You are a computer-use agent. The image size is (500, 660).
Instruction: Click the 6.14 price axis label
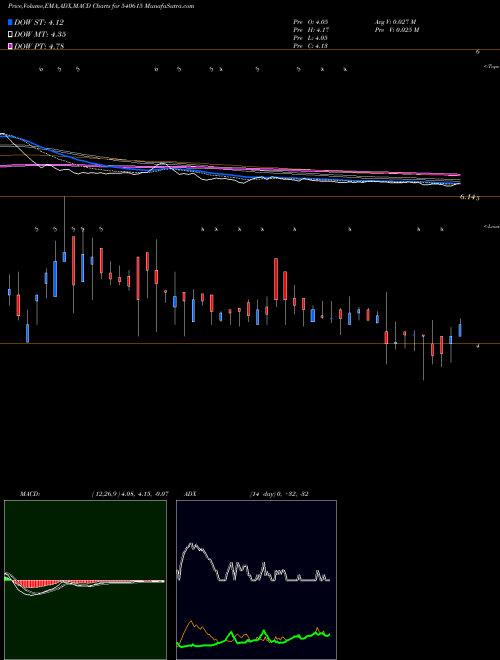coord(470,197)
